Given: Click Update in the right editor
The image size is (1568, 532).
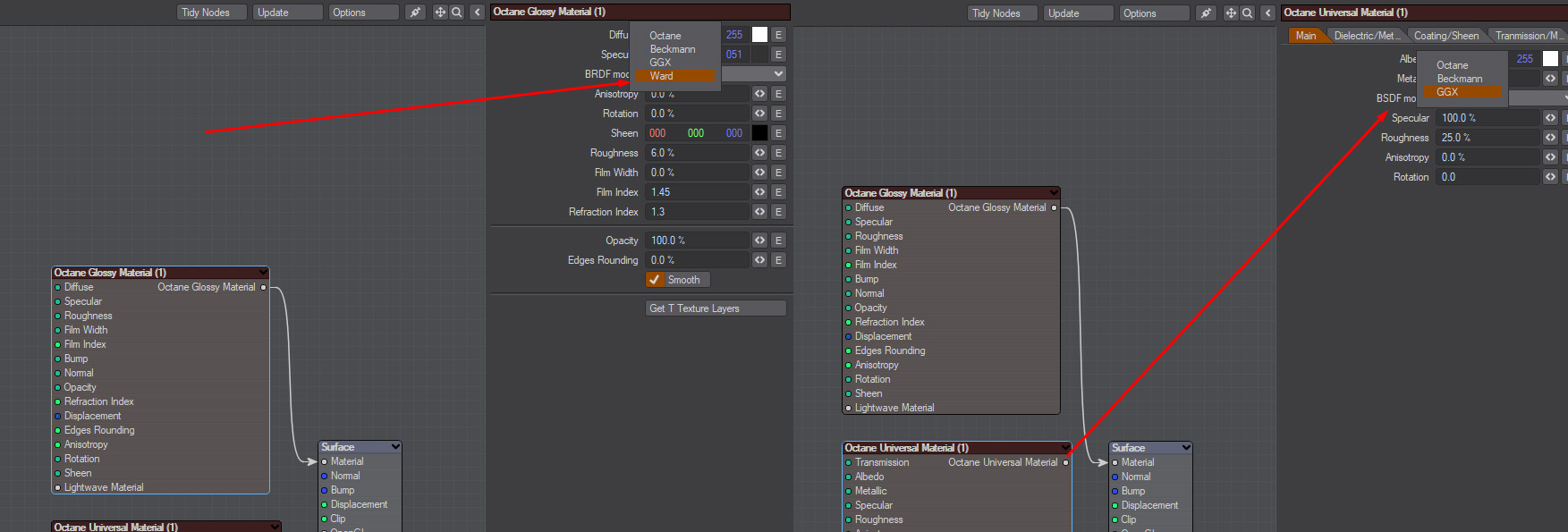Looking at the screenshot, I should pos(1078,13).
